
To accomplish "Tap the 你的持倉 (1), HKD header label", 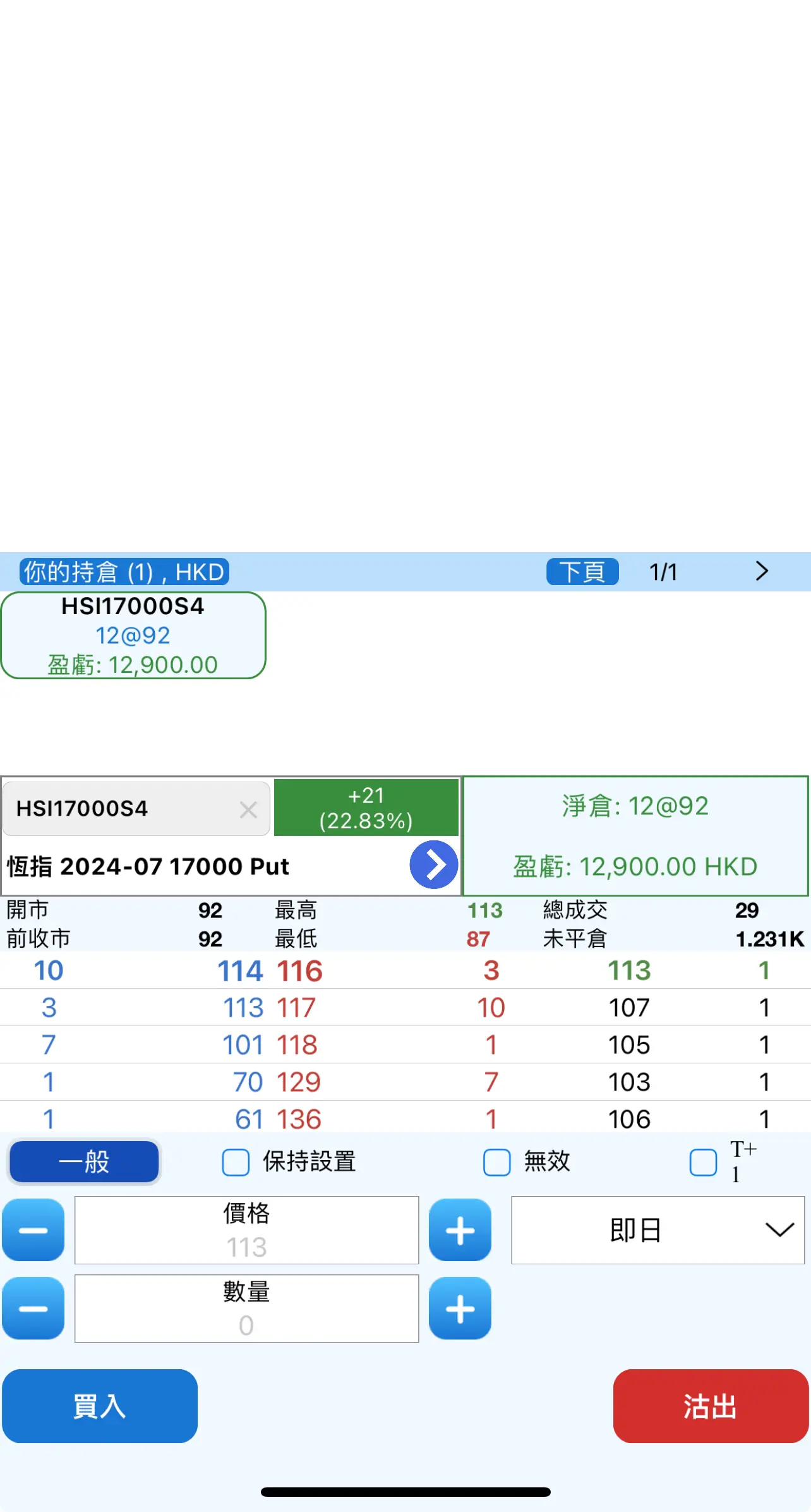I will [x=124, y=572].
